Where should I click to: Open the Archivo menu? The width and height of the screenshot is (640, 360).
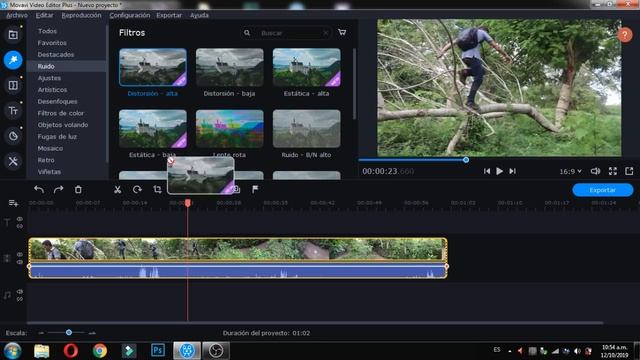click(x=17, y=16)
